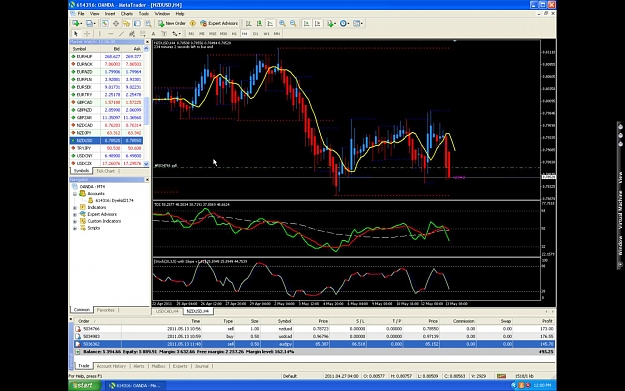Switch to the USDCAD,H4 chart tab
The height and width of the screenshot is (391, 625).
(x=167, y=311)
